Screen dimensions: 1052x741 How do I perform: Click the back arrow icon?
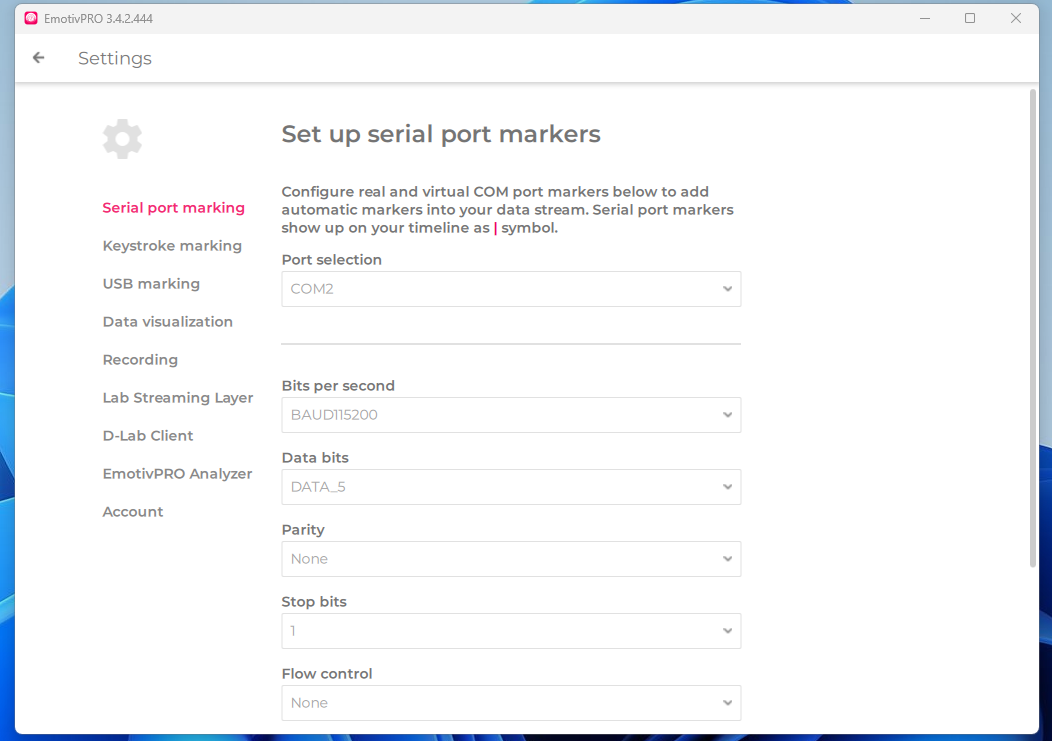point(39,58)
